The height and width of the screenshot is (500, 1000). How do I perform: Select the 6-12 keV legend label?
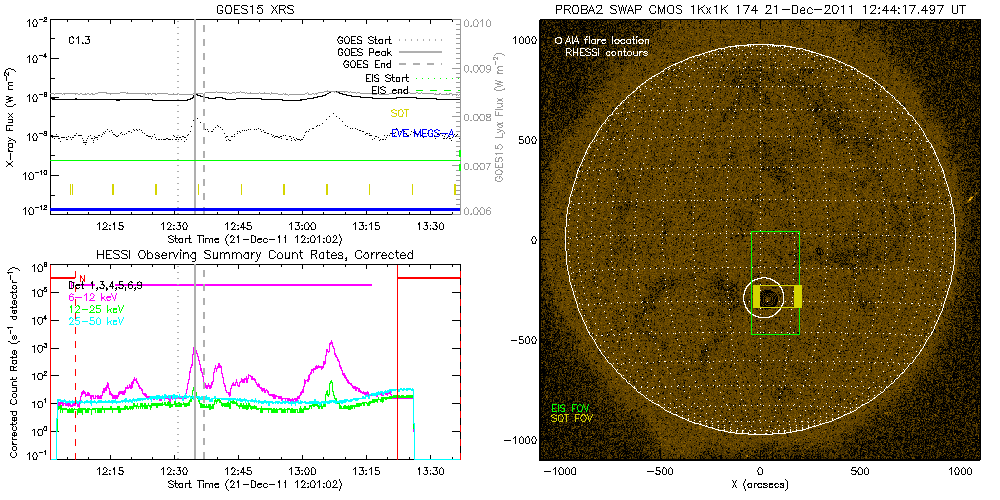coord(89,297)
